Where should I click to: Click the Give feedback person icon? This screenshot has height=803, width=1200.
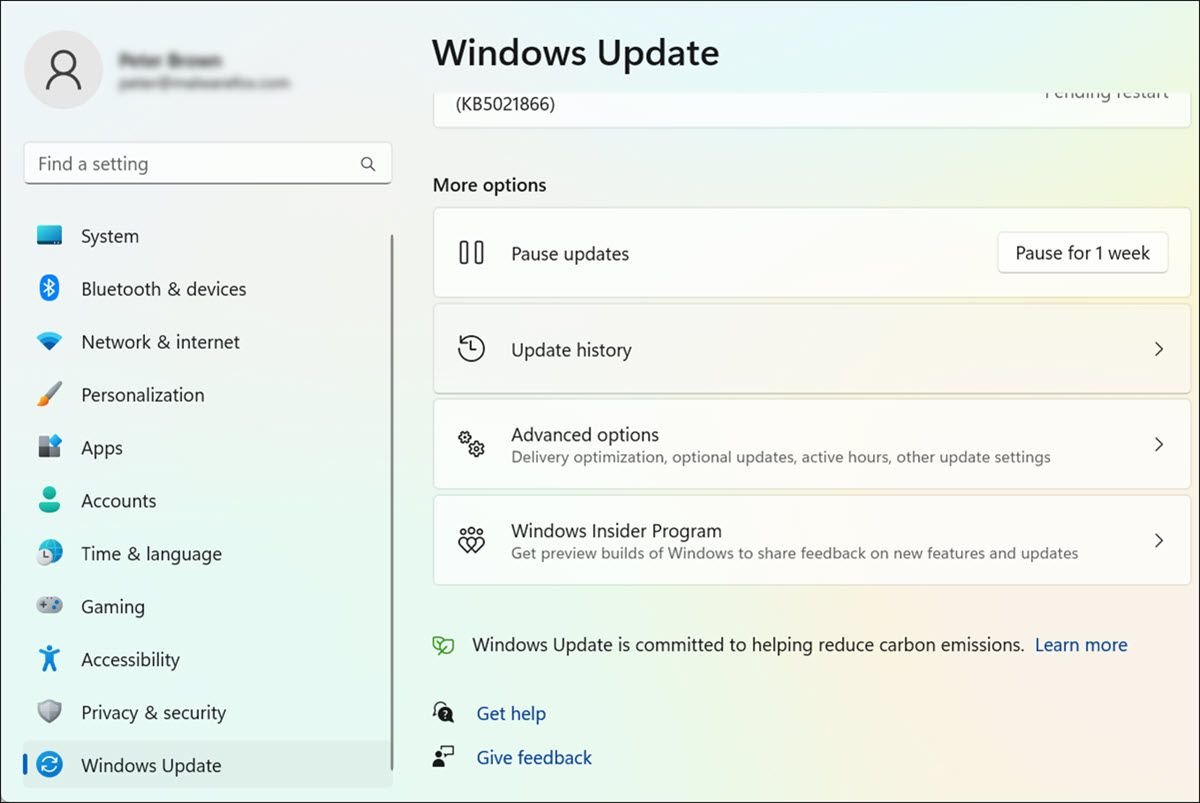tap(443, 757)
